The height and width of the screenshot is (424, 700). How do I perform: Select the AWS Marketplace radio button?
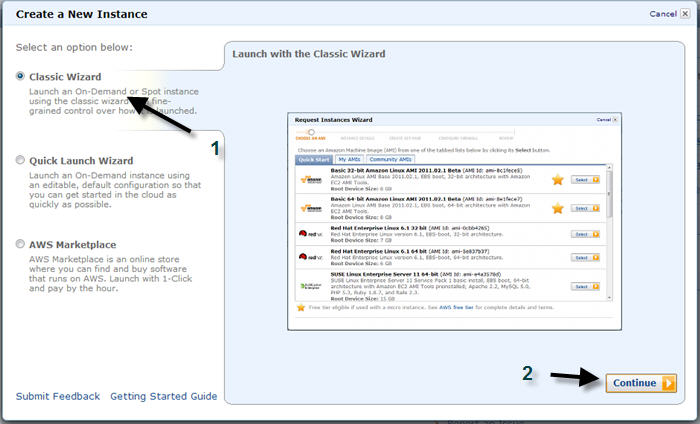click(x=20, y=244)
